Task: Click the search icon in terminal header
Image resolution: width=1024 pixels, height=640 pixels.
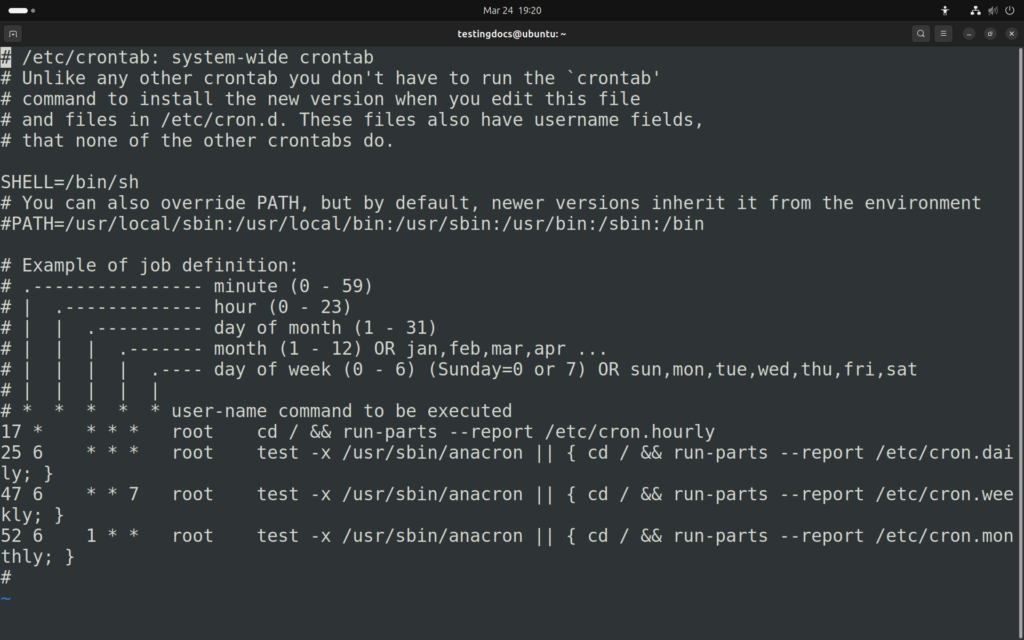Action: [x=920, y=34]
